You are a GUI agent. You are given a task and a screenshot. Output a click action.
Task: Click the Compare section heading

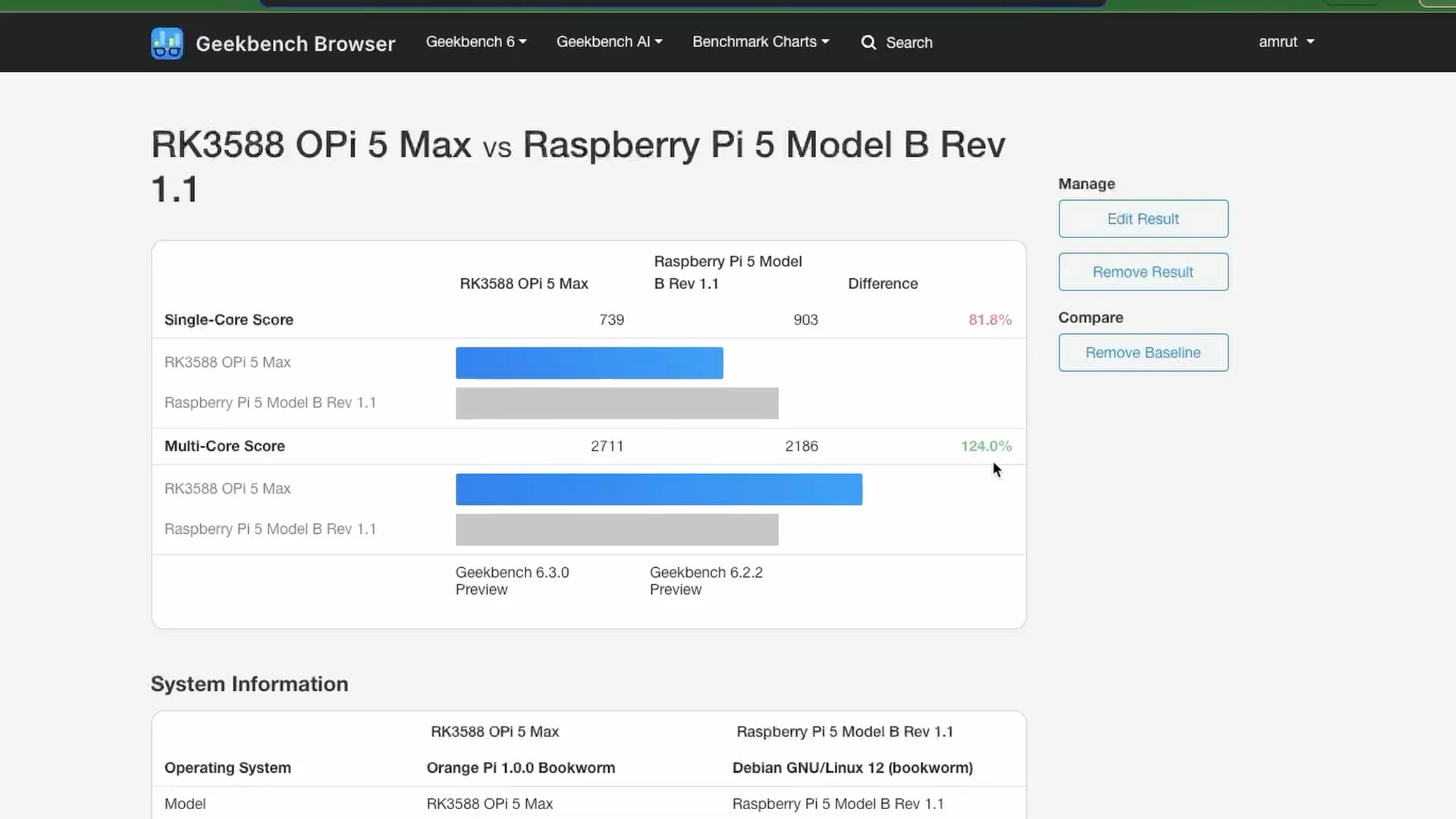click(x=1090, y=318)
